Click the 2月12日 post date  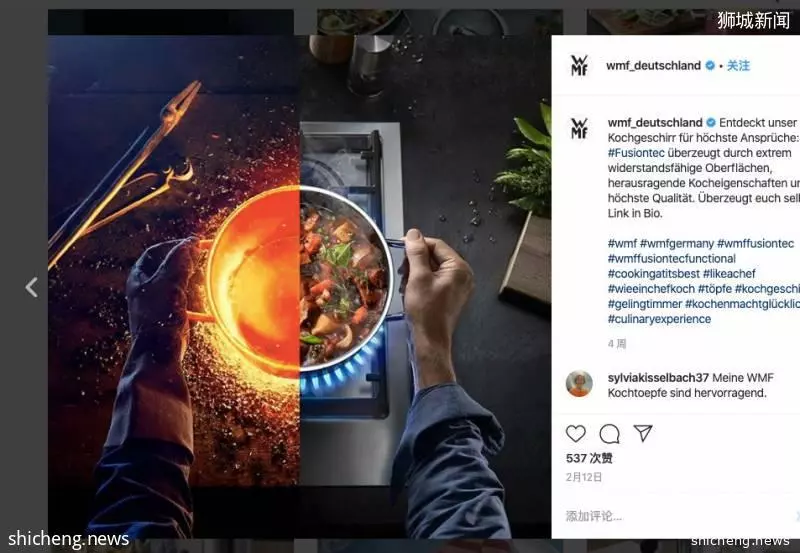[584, 477]
